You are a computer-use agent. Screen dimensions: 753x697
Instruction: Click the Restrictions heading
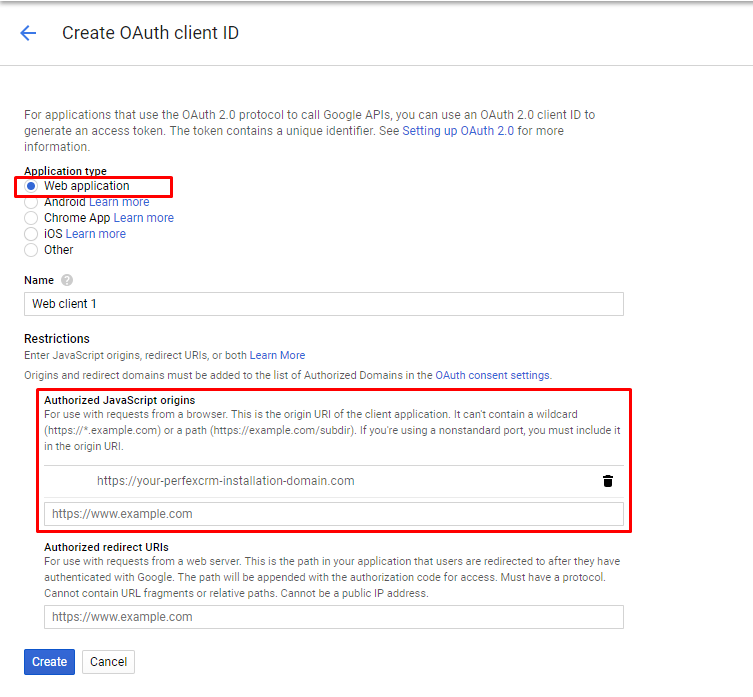(x=57, y=339)
